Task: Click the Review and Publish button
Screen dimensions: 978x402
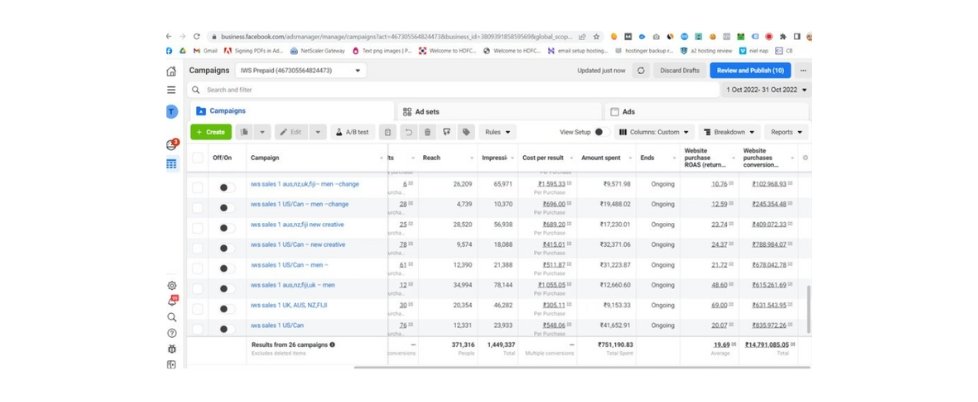Action: point(749,70)
